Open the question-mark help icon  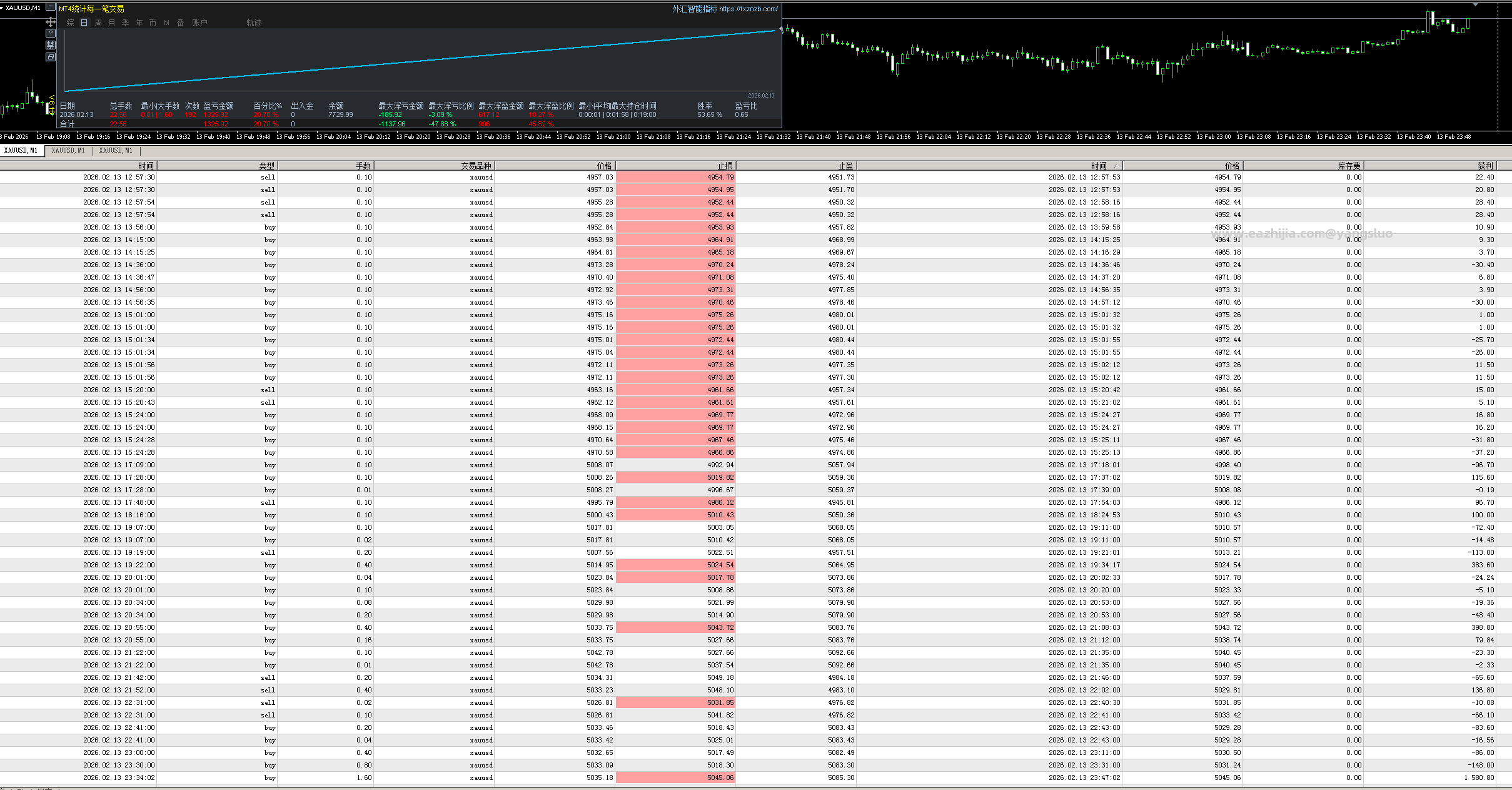coord(51,34)
